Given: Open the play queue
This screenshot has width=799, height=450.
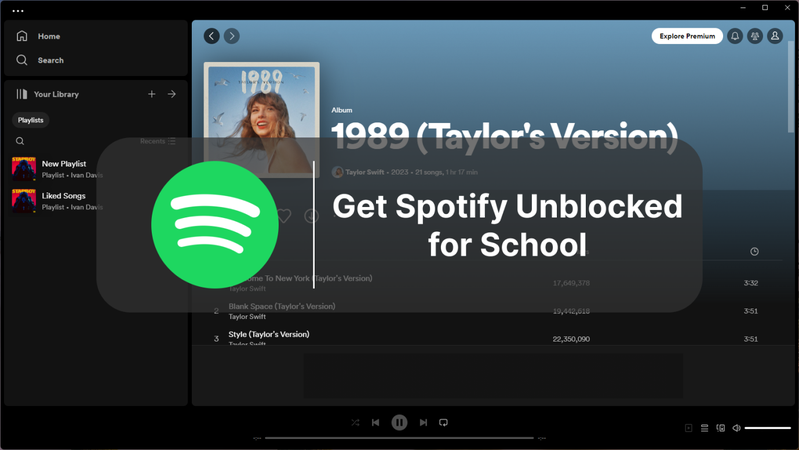Looking at the screenshot, I should 704,428.
